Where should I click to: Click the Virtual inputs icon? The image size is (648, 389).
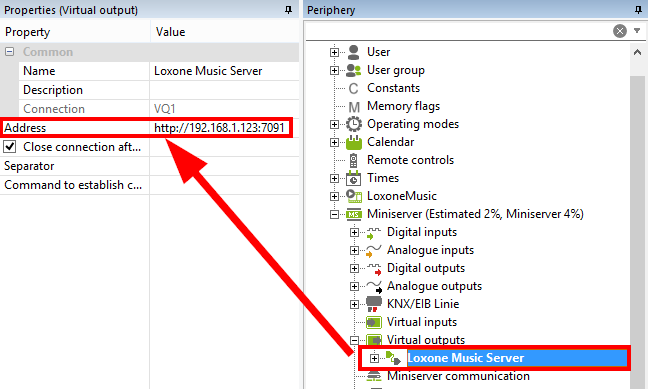(x=374, y=322)
